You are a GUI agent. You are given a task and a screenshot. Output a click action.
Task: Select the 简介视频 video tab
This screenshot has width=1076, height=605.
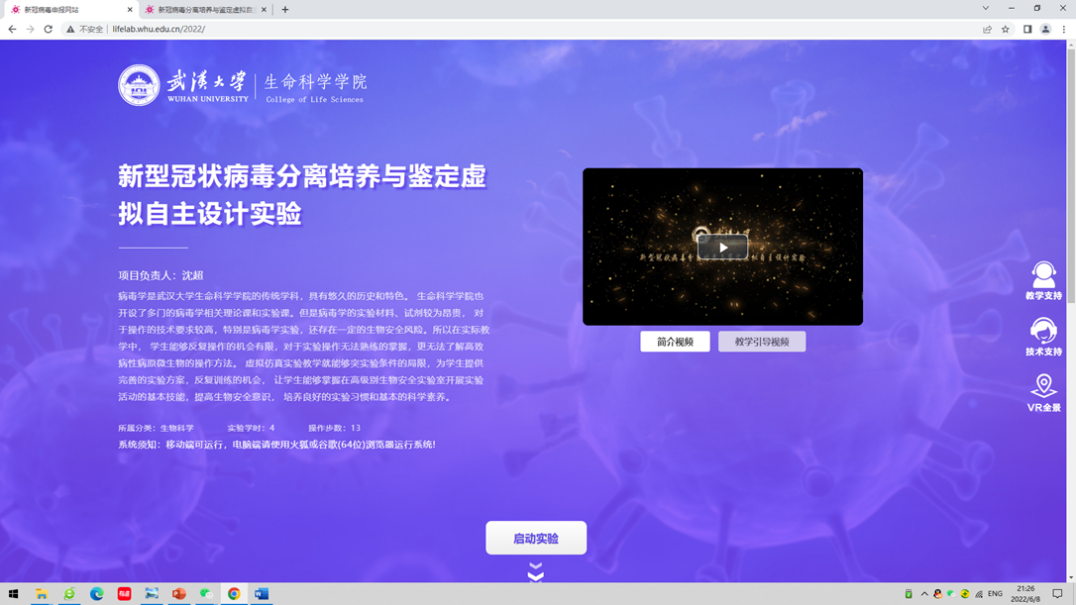point(675,342)
